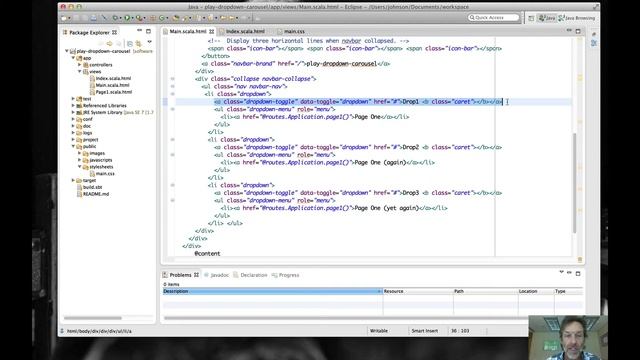
Task: Close the Main.scala.html editor tab
Action: [211, 31]
